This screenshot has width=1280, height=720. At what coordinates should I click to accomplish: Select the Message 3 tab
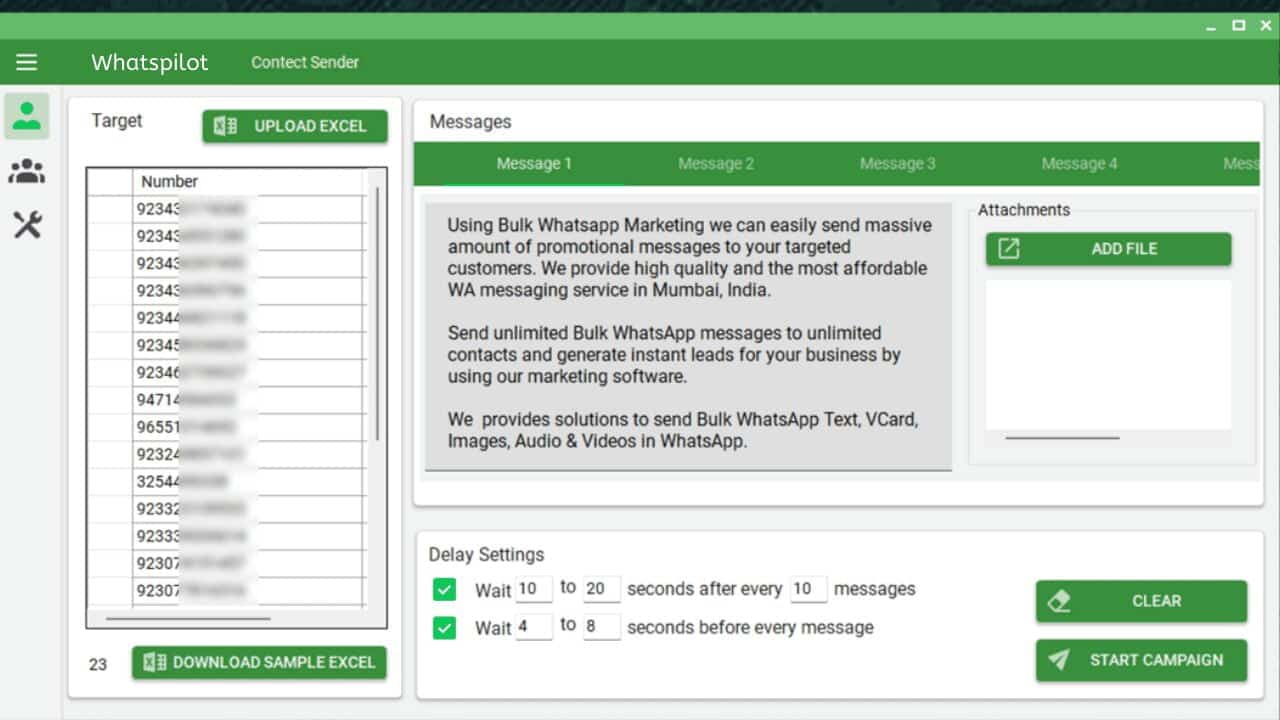tap(896, 163)
